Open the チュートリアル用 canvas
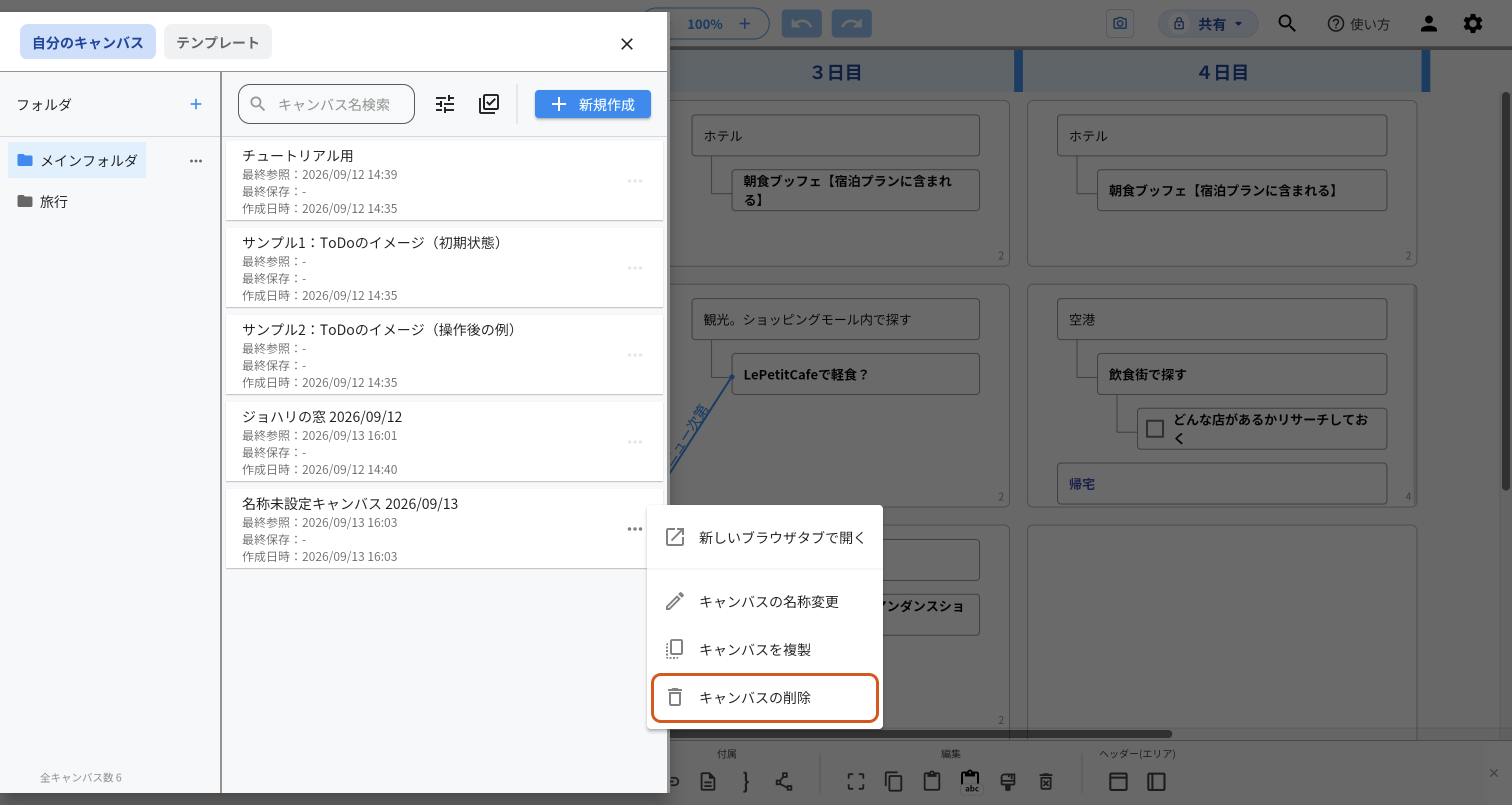 (444, 181)
